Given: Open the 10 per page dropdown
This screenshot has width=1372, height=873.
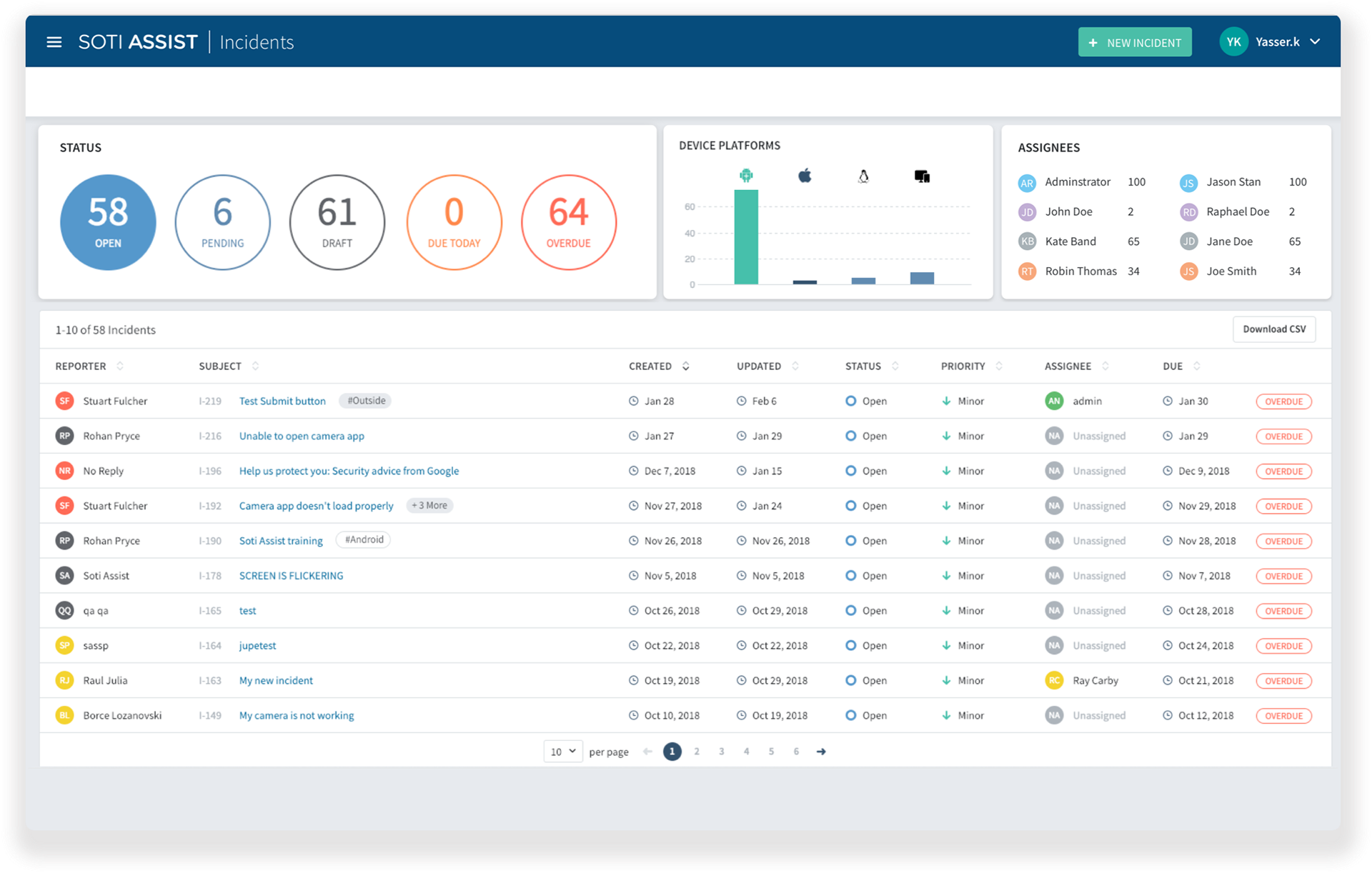Looking at the screenshot, I should 563,752.
